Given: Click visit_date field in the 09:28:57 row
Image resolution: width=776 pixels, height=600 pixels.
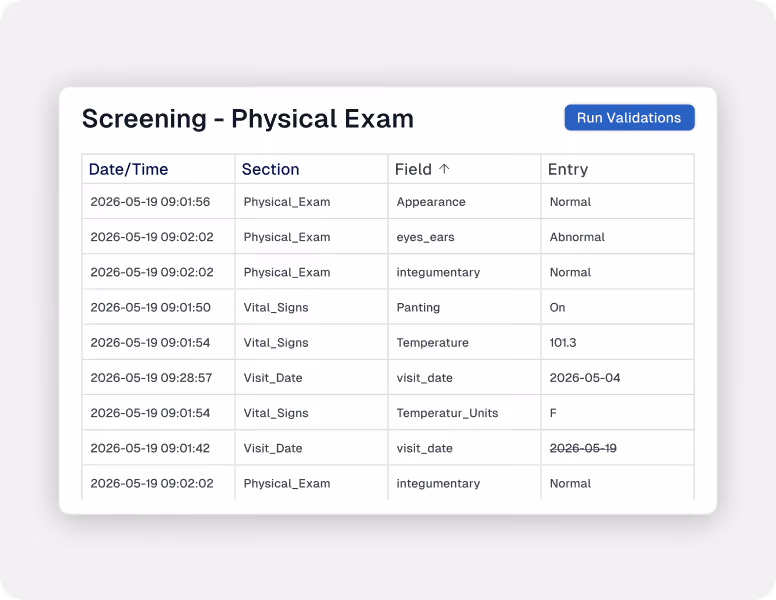Looking at the screenshot, I should [x=424, y=377].
